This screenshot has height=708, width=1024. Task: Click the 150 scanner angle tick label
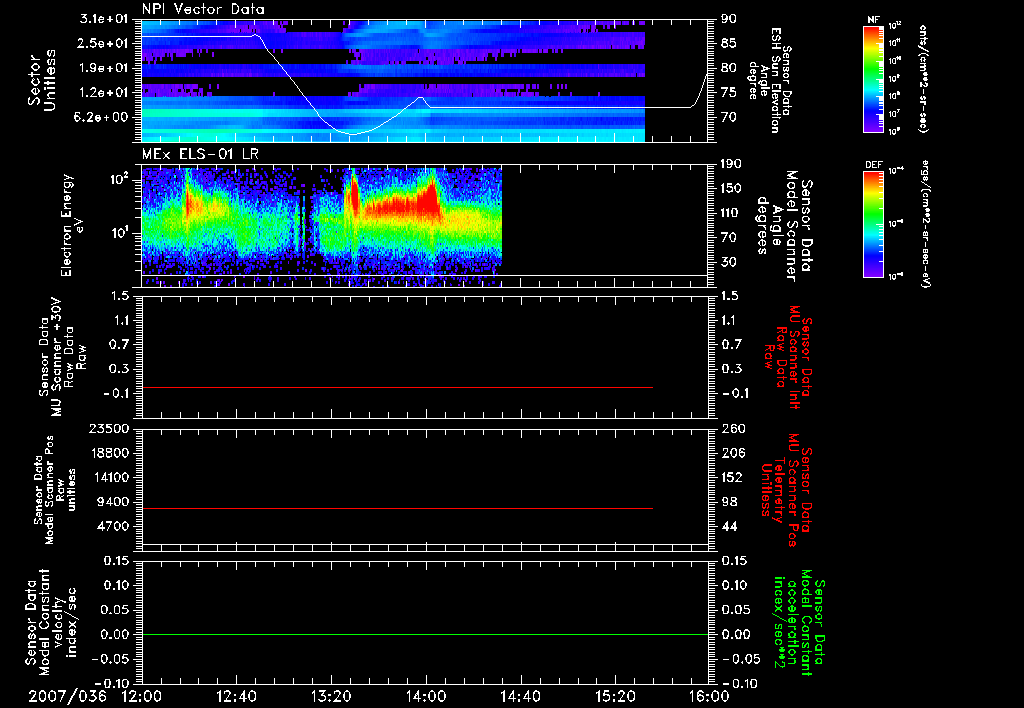point(733,189)
